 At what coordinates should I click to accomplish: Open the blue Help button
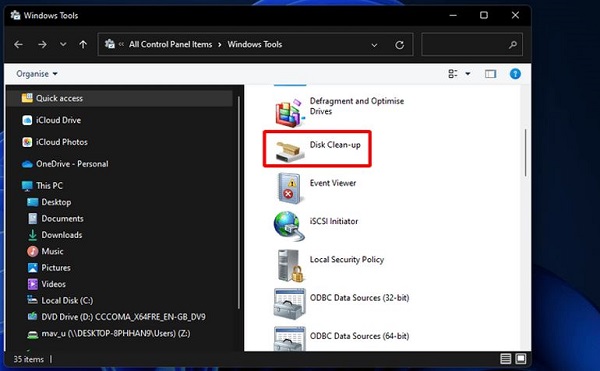click(x=515, y=74)
